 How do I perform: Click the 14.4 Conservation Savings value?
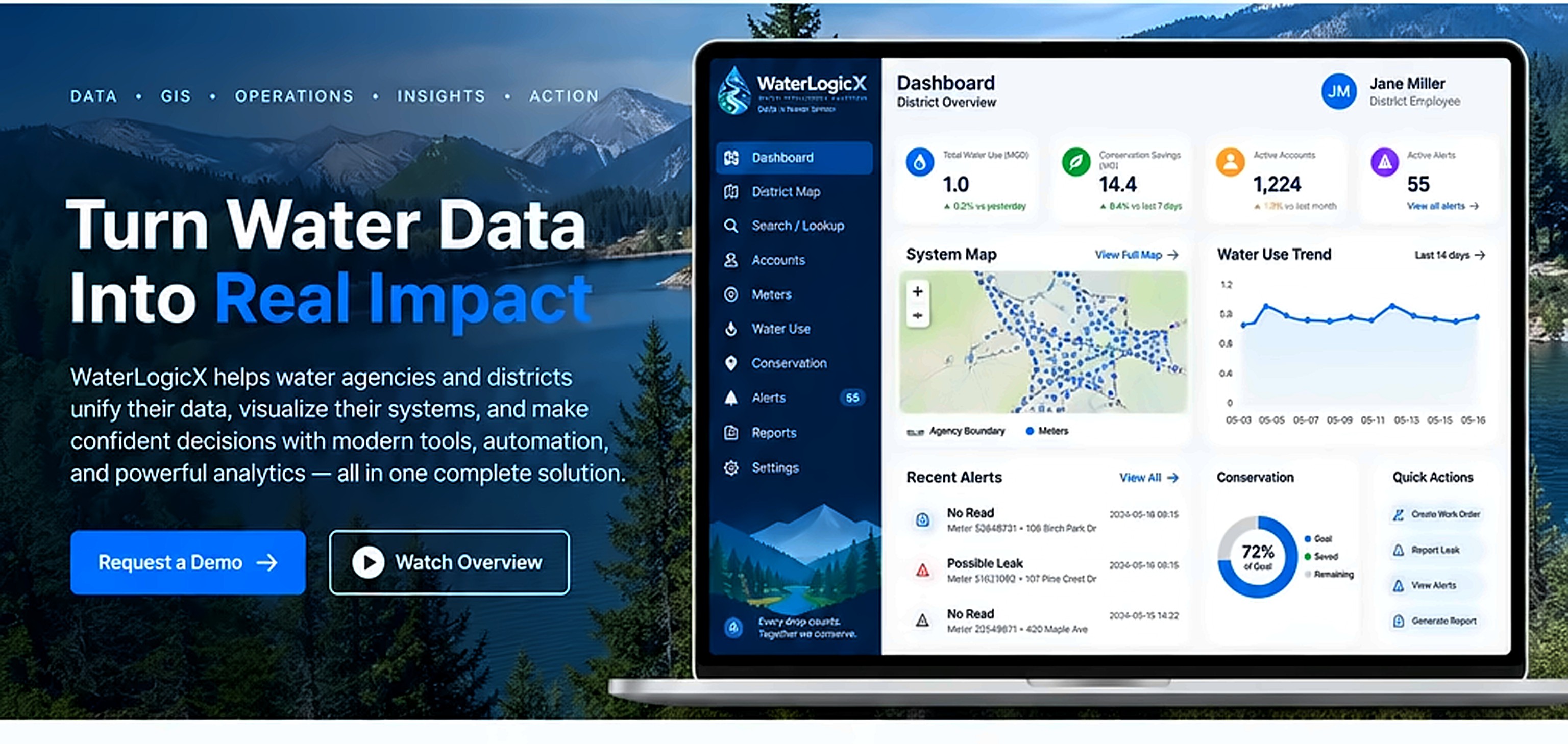(1118, 184)
